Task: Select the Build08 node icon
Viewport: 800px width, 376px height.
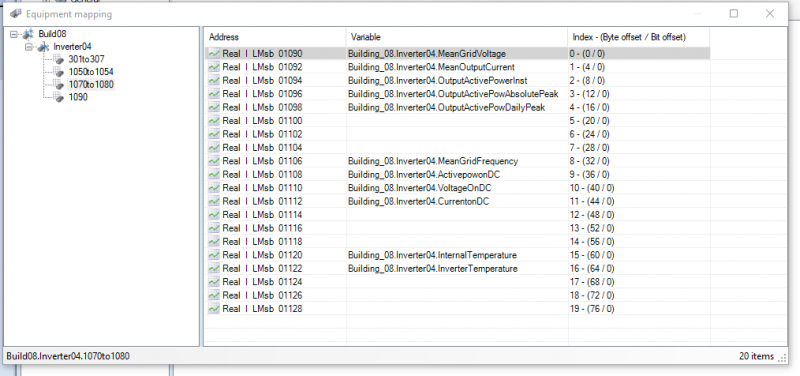Action: 28,34
